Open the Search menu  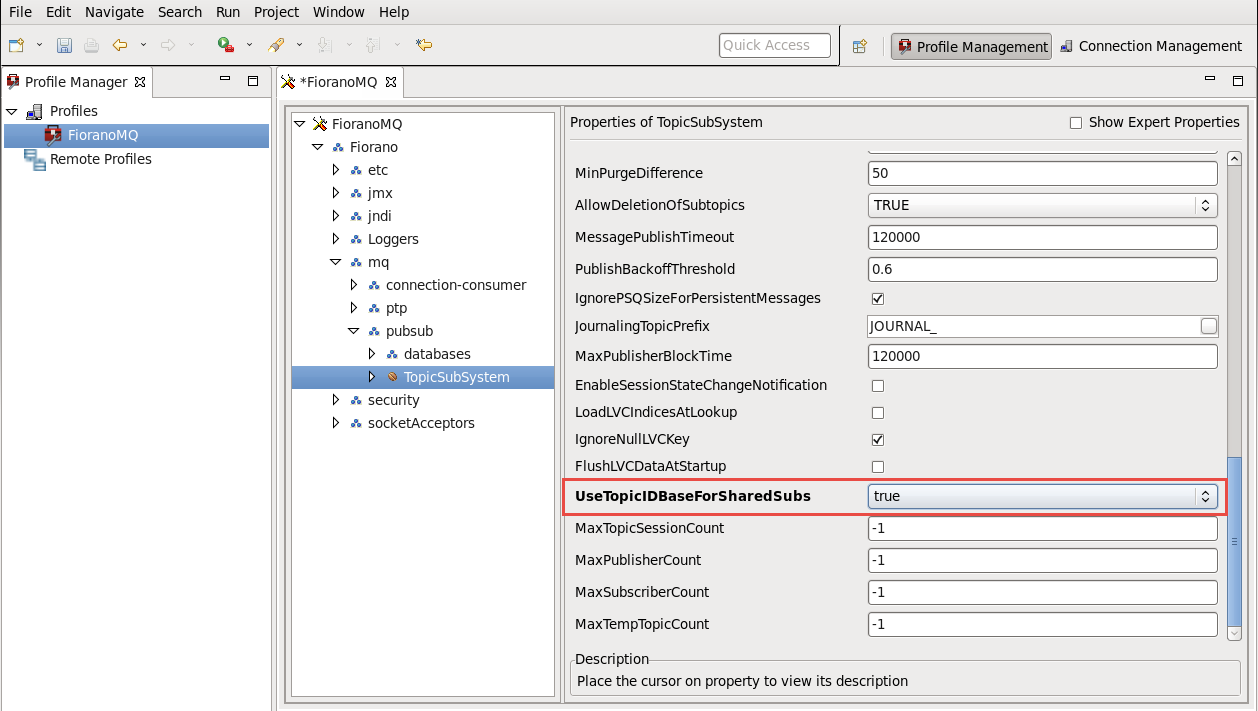click(180, 12)
